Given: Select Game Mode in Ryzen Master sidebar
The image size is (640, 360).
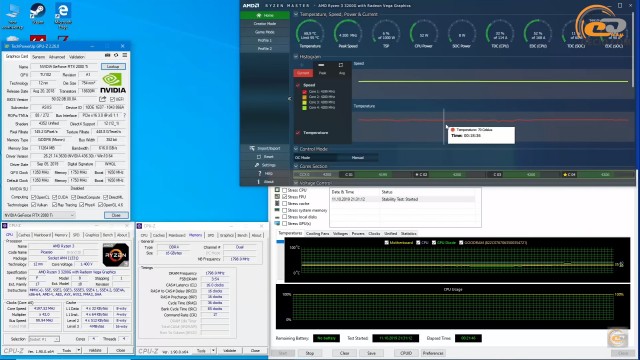Looking at the screenshot, I should point(264,32).
